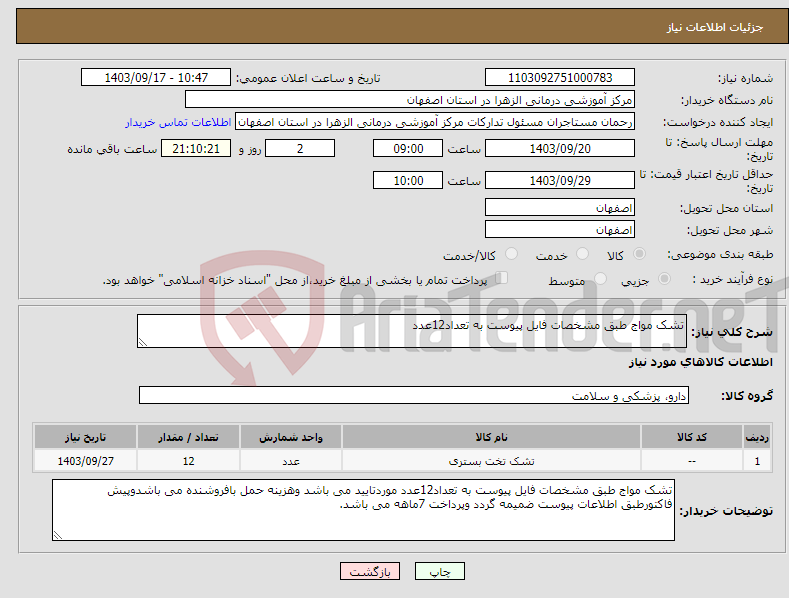
Task: Click response deadline time 09:00
Action: [x=408, y=148]
